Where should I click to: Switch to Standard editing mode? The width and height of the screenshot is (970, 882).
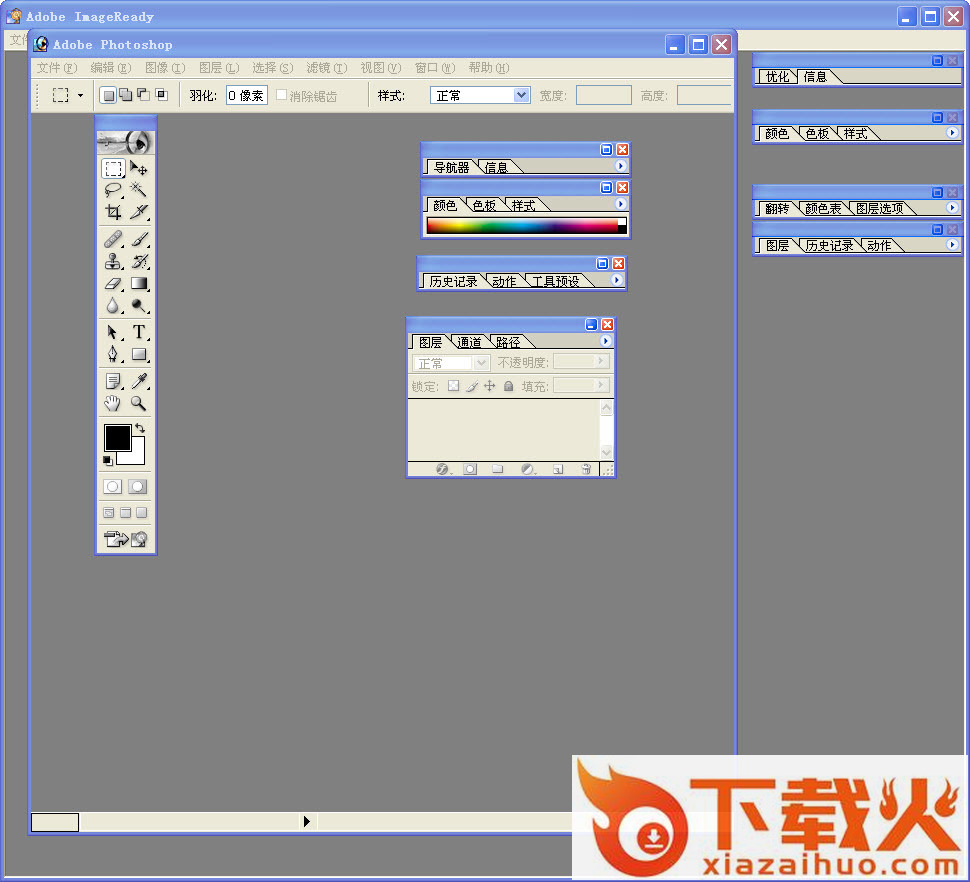pyautogui.click(x=113, y=486)
